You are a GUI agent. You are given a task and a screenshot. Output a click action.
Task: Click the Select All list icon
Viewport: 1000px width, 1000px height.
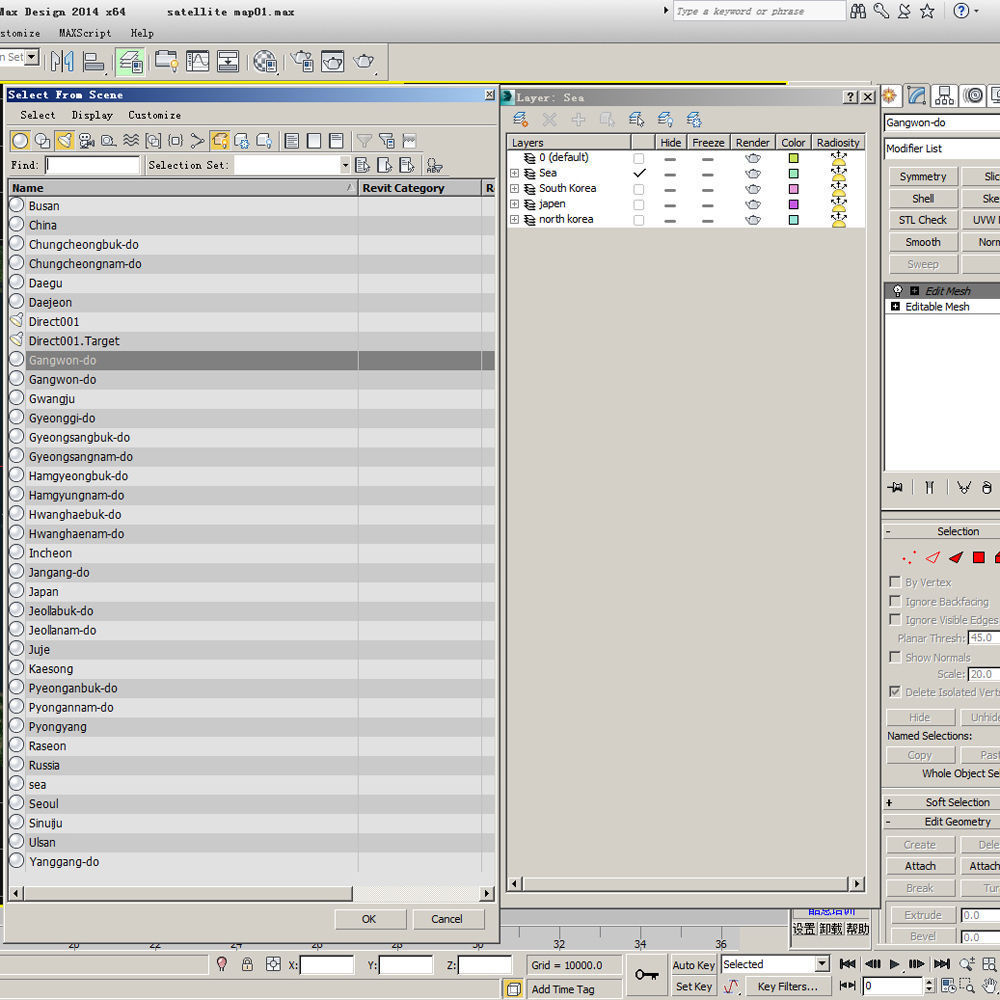pos(291,140)
